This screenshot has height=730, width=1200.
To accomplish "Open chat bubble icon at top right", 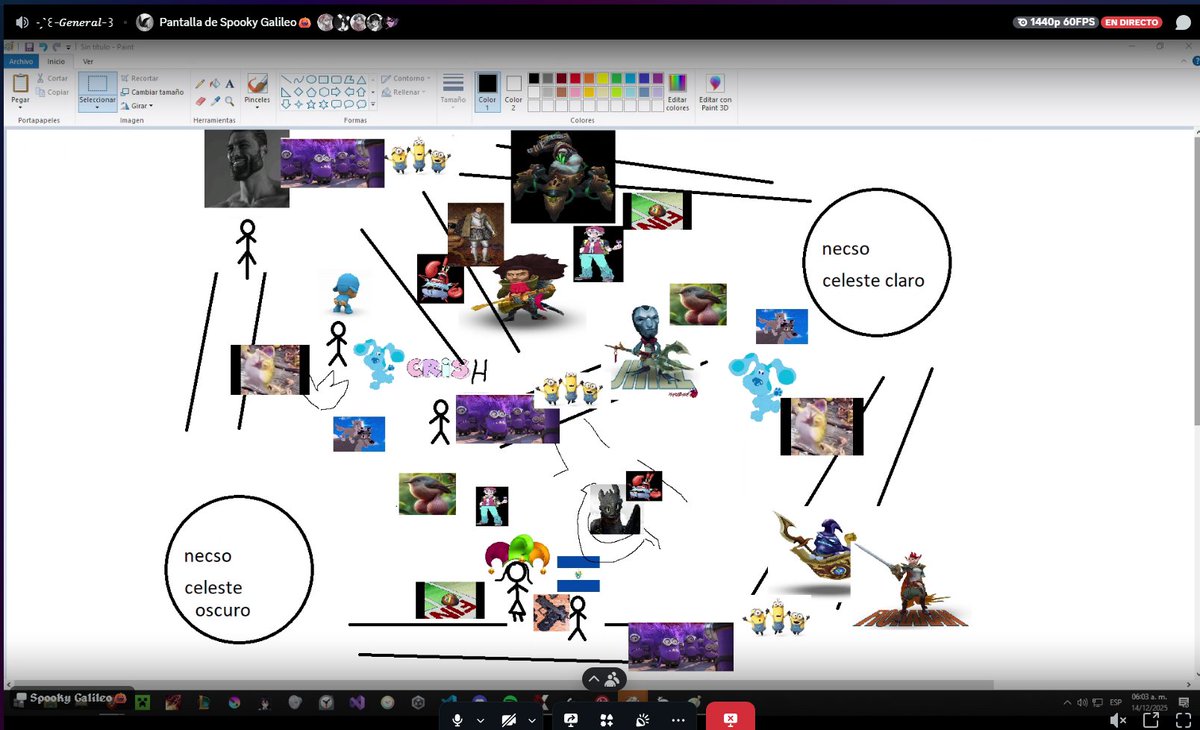I will (1182, 22).
